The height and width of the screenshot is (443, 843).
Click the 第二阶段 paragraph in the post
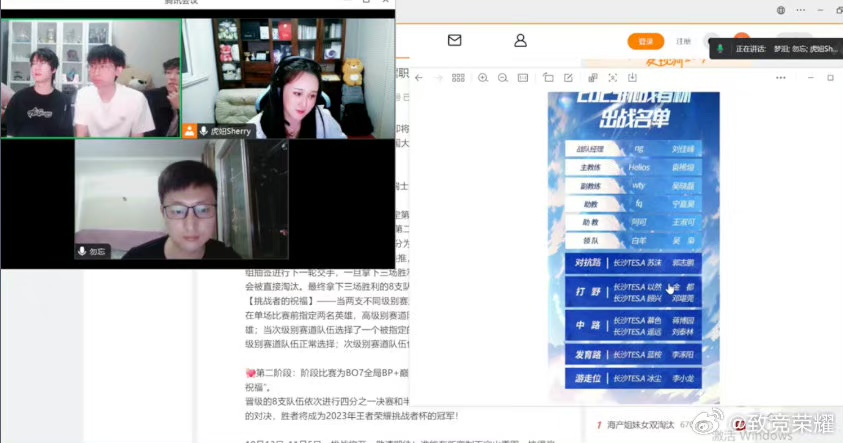327,380
